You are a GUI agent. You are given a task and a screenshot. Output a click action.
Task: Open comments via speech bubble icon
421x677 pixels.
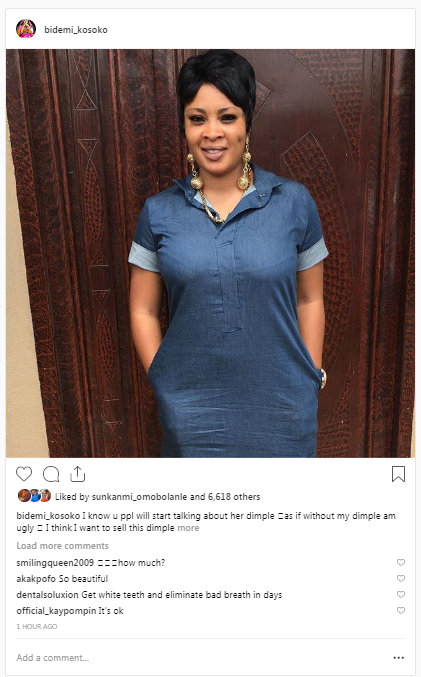click(51, 474)
